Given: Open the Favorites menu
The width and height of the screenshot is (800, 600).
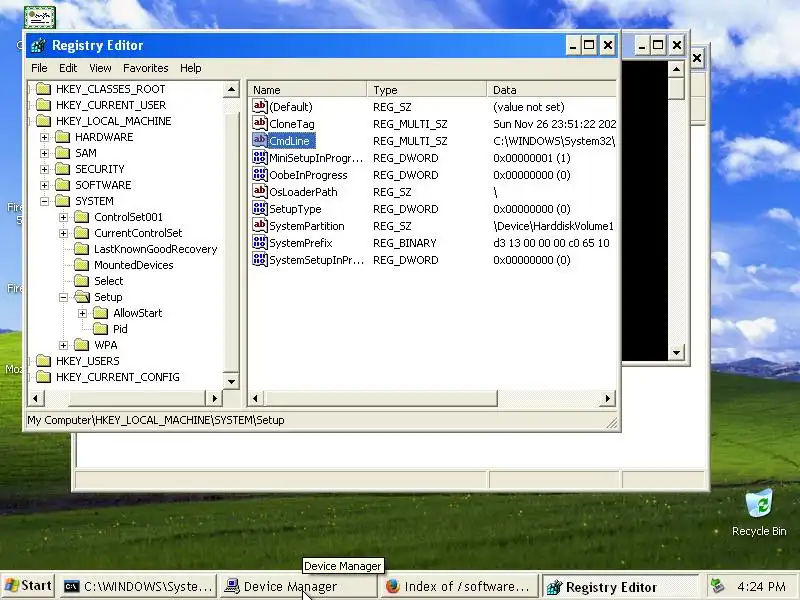Looking at the screenshot, I should (x=145, y=68).
